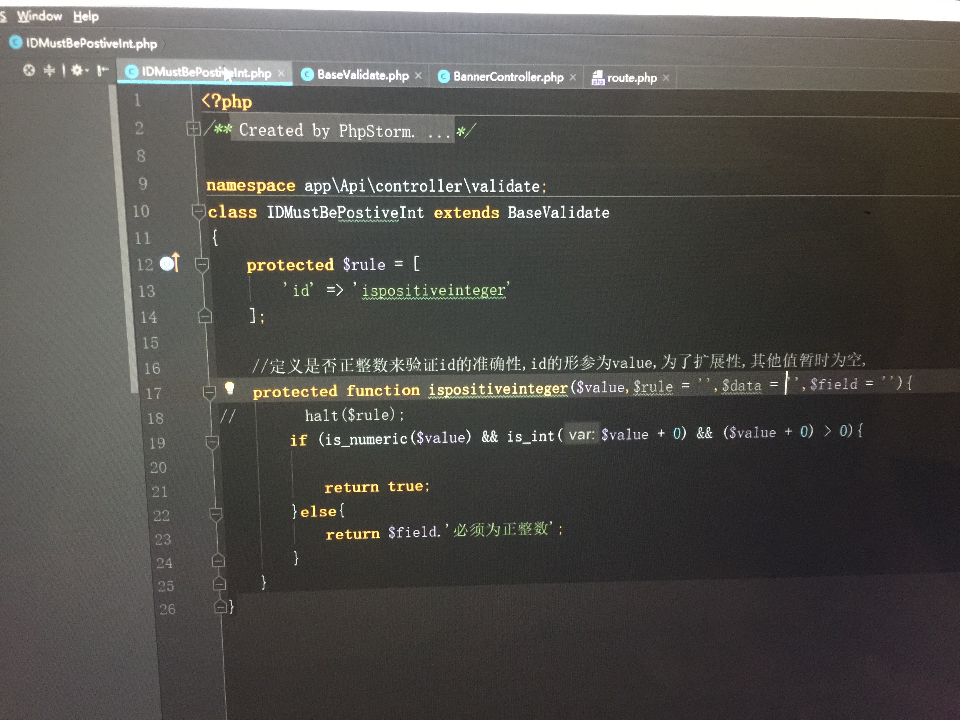Select the IDMustBePostiveInt.php breadcrumb
The image size is (960, 720).
pos(84,43)
